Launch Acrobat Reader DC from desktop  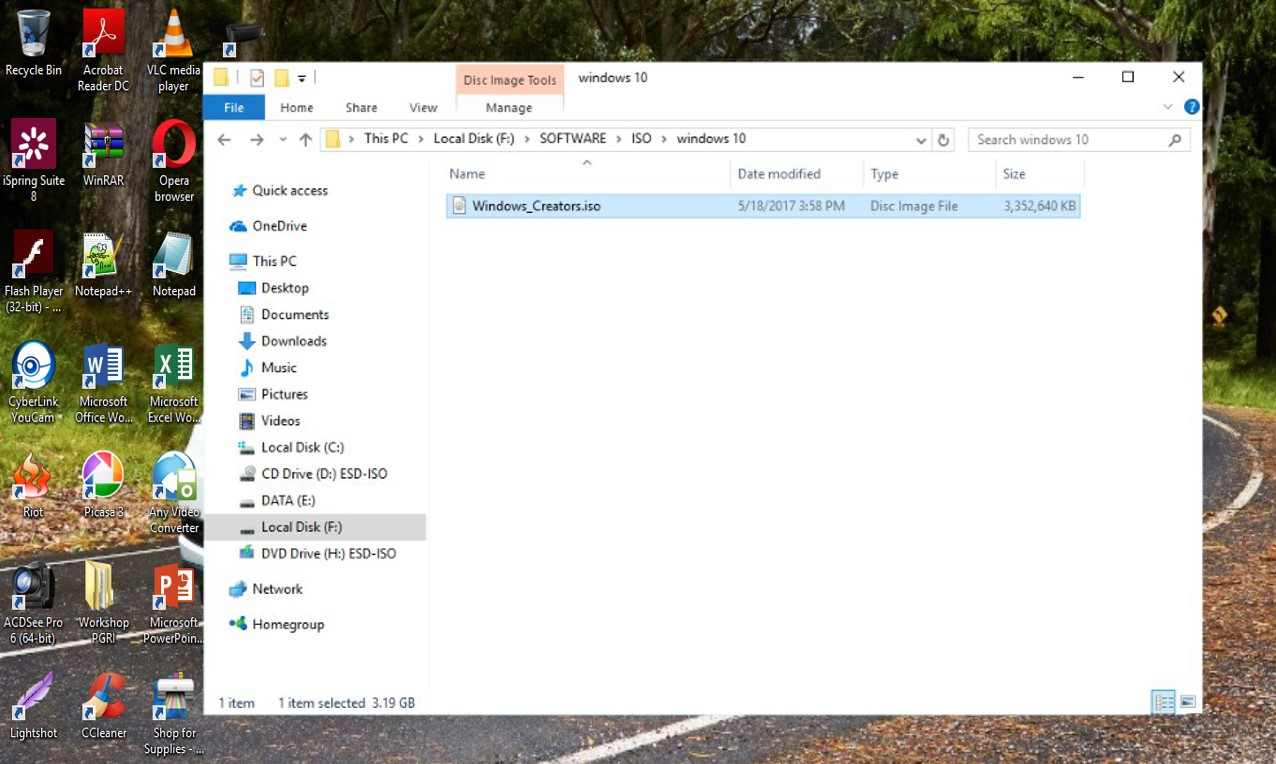click(103, 50)
